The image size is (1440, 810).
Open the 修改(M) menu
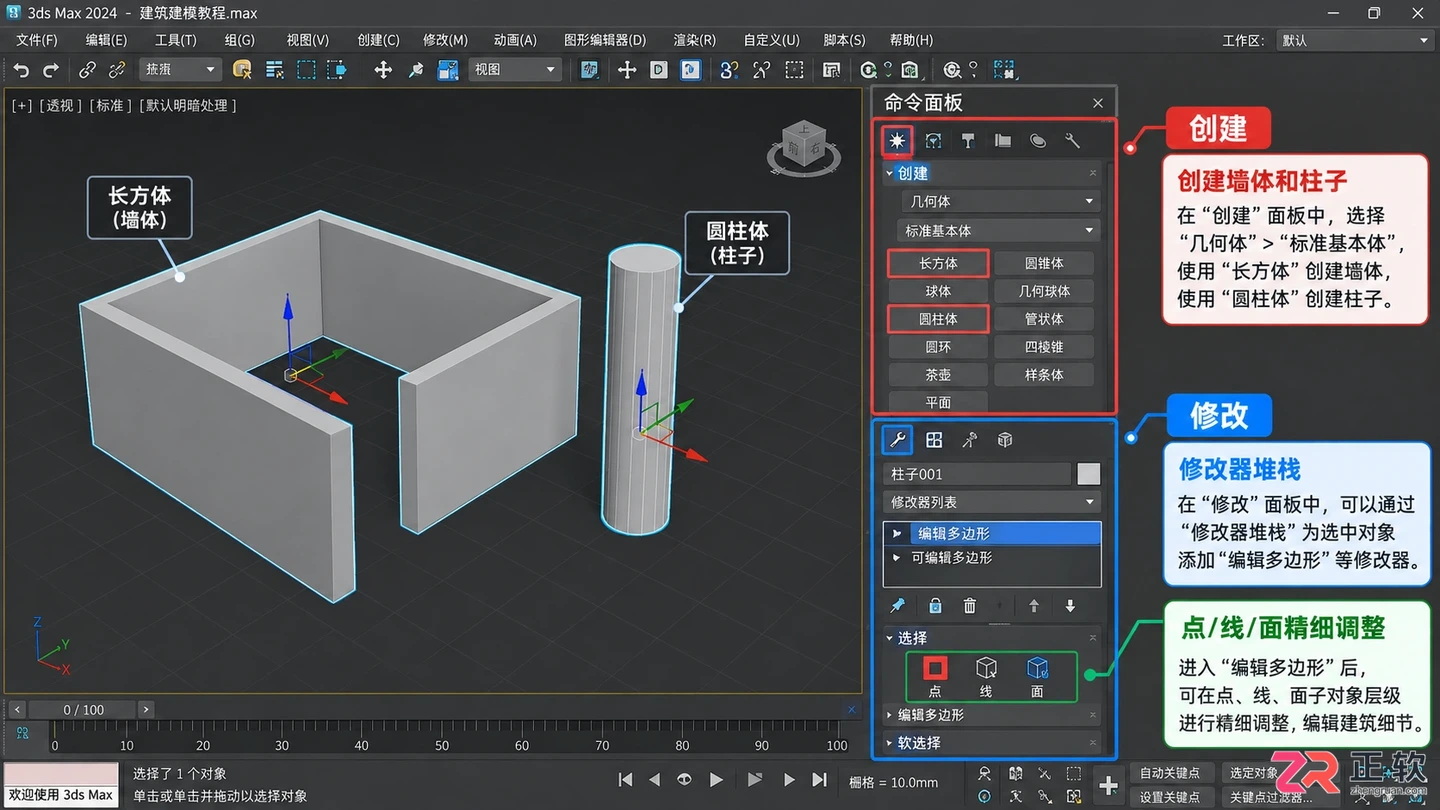(x=445, y=40)
